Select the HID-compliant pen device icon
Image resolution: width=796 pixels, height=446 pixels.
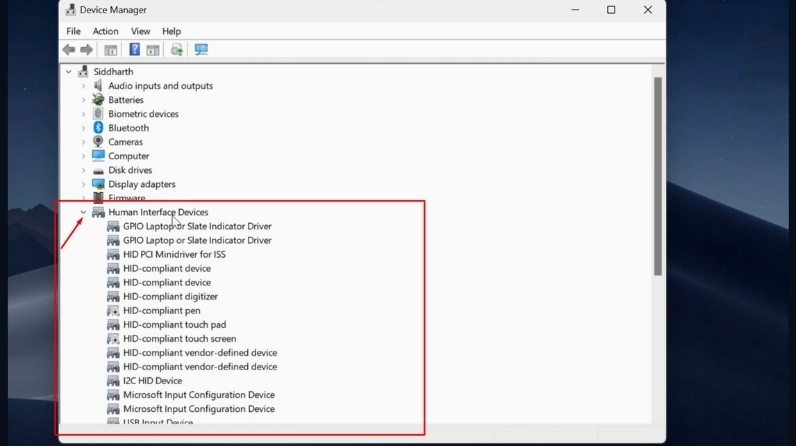(x=113, y=311)
